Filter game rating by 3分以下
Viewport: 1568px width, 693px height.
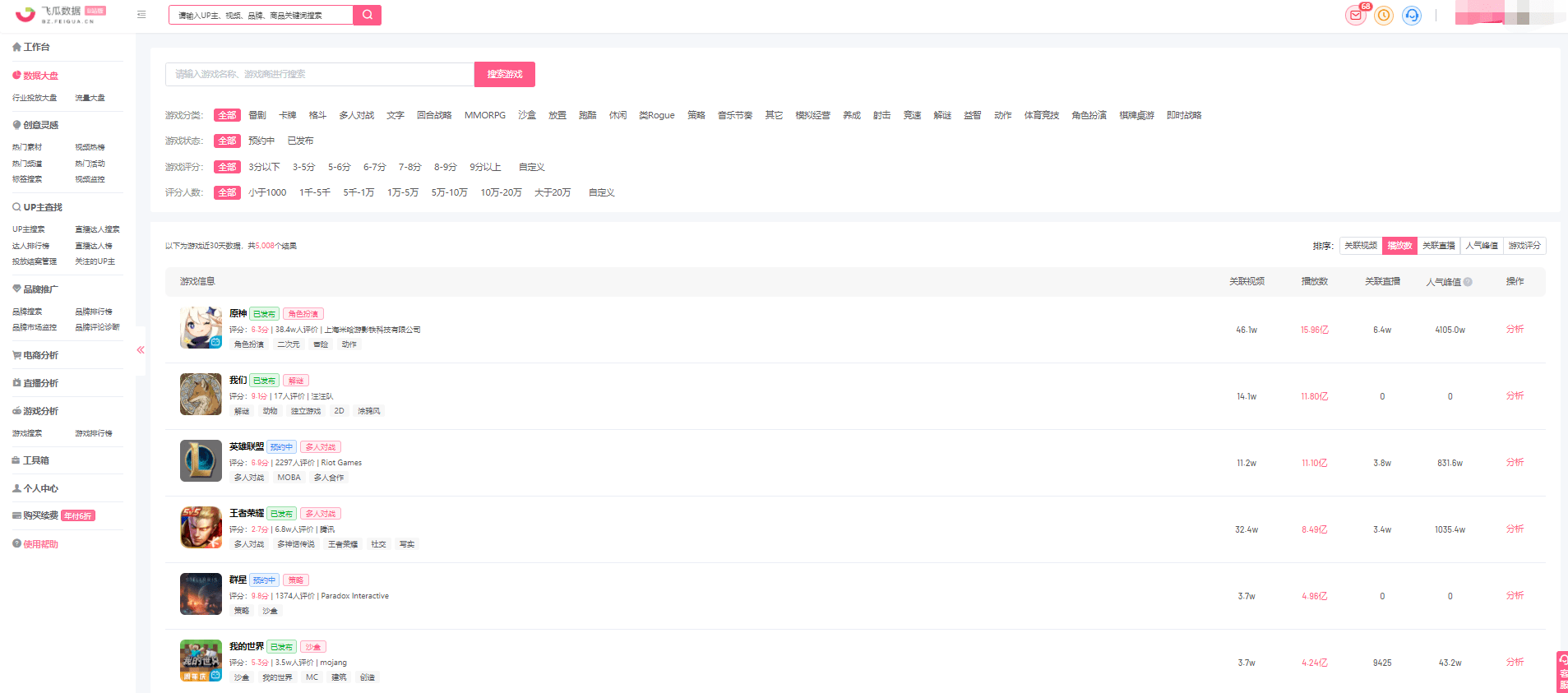[264, 167]
